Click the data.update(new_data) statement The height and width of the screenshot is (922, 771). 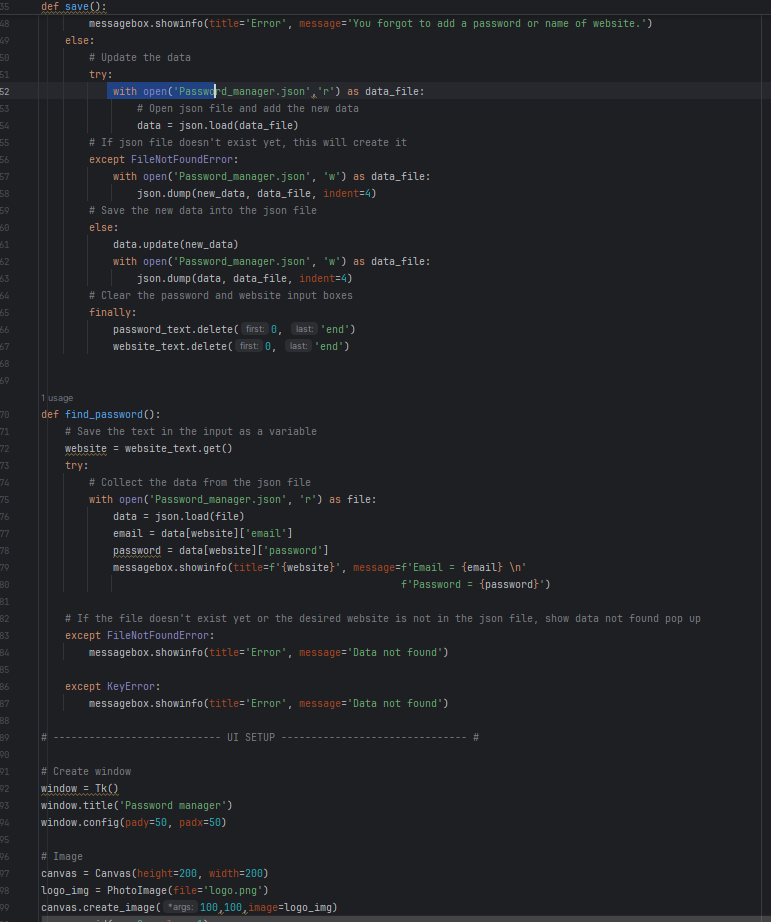175,244
